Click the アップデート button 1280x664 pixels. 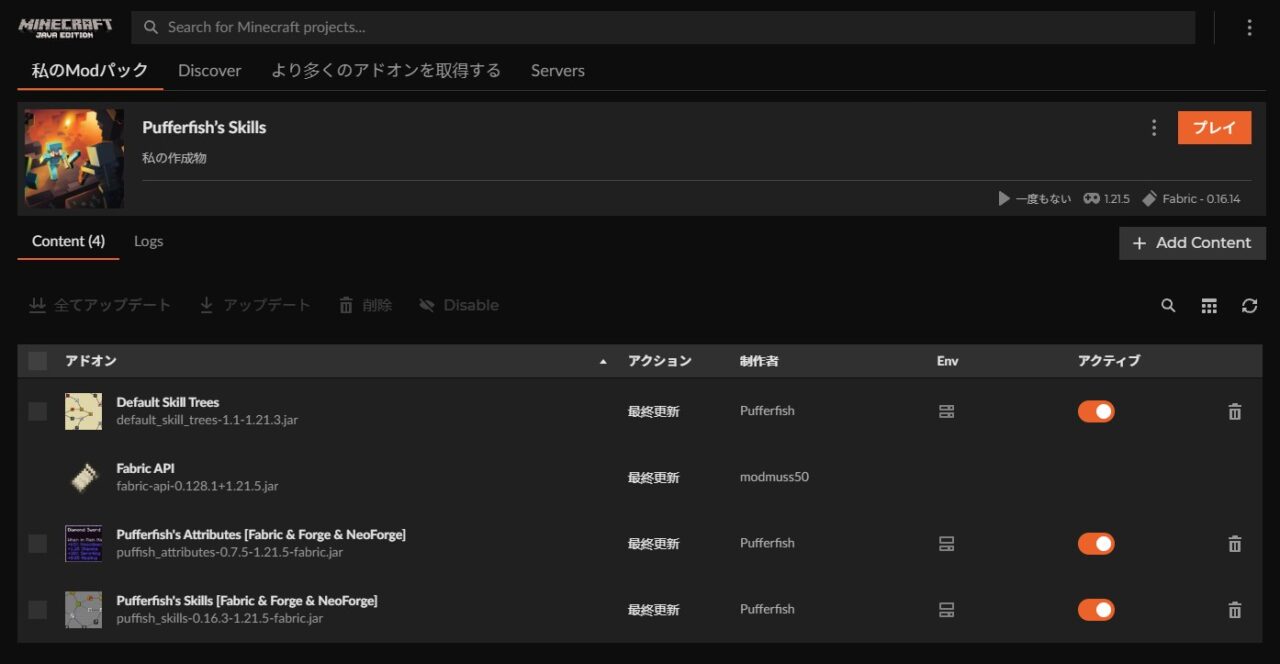pyautogui.click(x=255, y=305)
